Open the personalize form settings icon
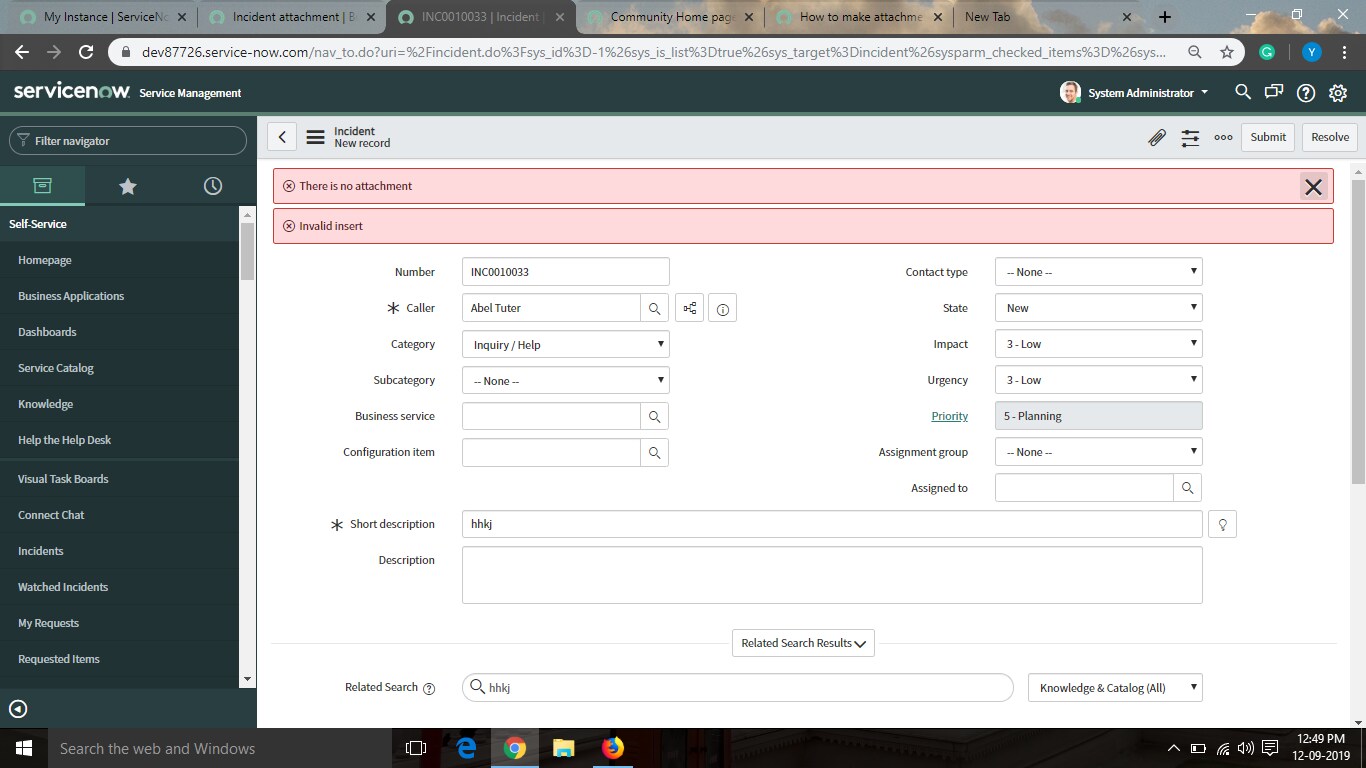This screenshot has width=1366, height=768. tap(1190, 138)
